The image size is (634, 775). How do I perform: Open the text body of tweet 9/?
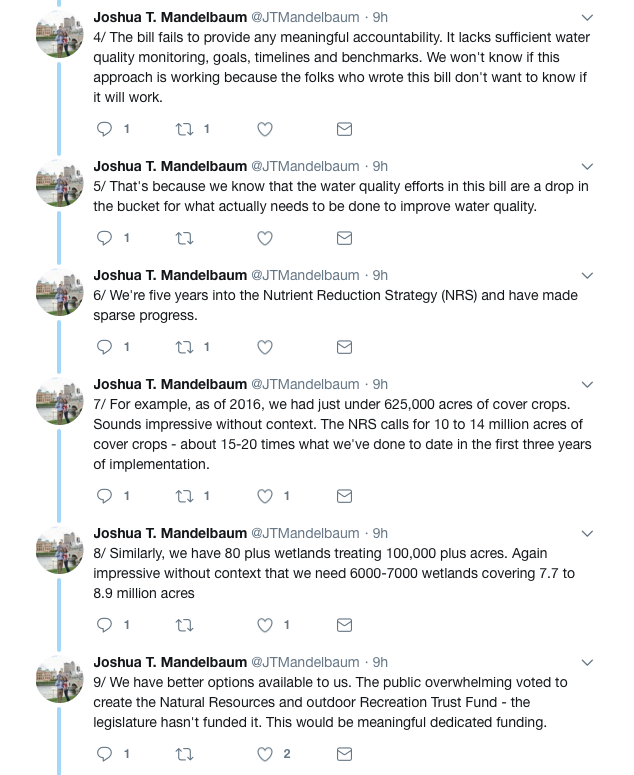[x=330, y=702]
